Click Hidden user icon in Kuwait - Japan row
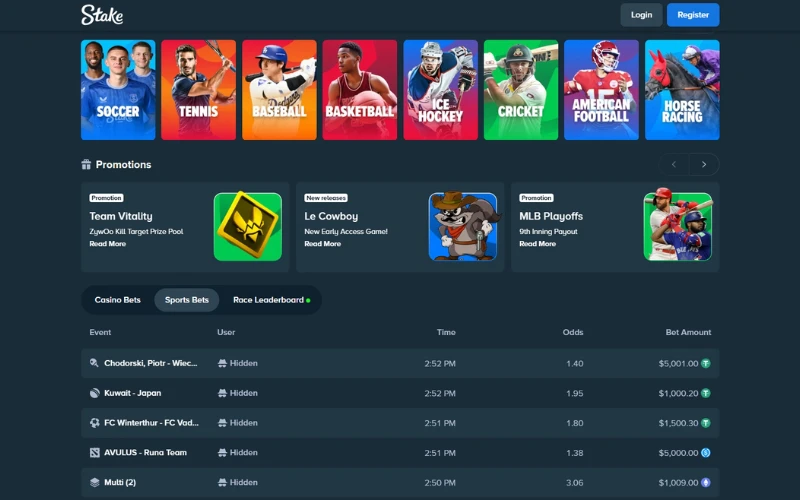This screenshot has height=500, width=800. coord(222,393)
